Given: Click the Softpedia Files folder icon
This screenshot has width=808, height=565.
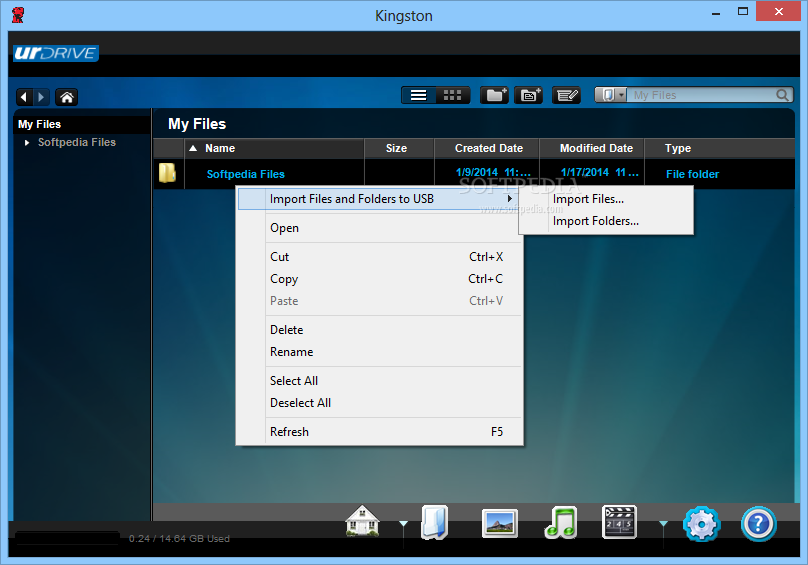Looking at the screenshot, I should tap(167, 173).
